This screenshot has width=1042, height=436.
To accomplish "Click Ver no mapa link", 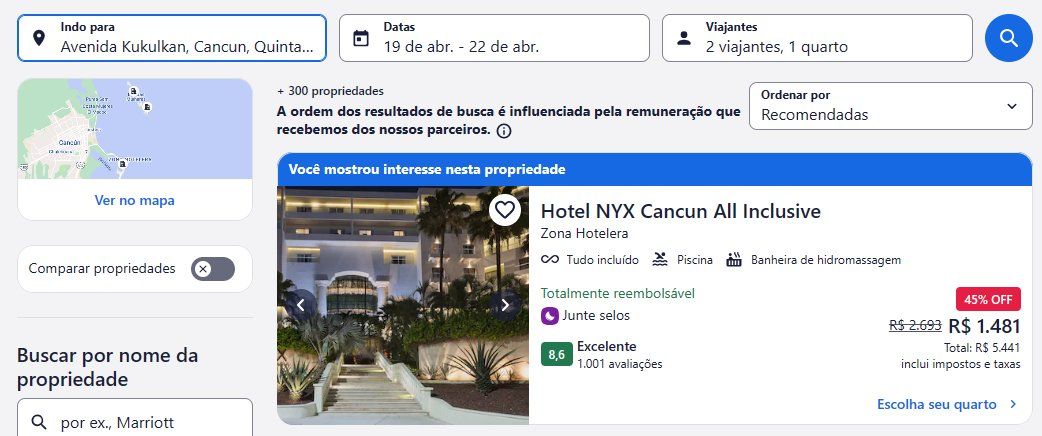I will pyautogui.click(x=135, y=200).
